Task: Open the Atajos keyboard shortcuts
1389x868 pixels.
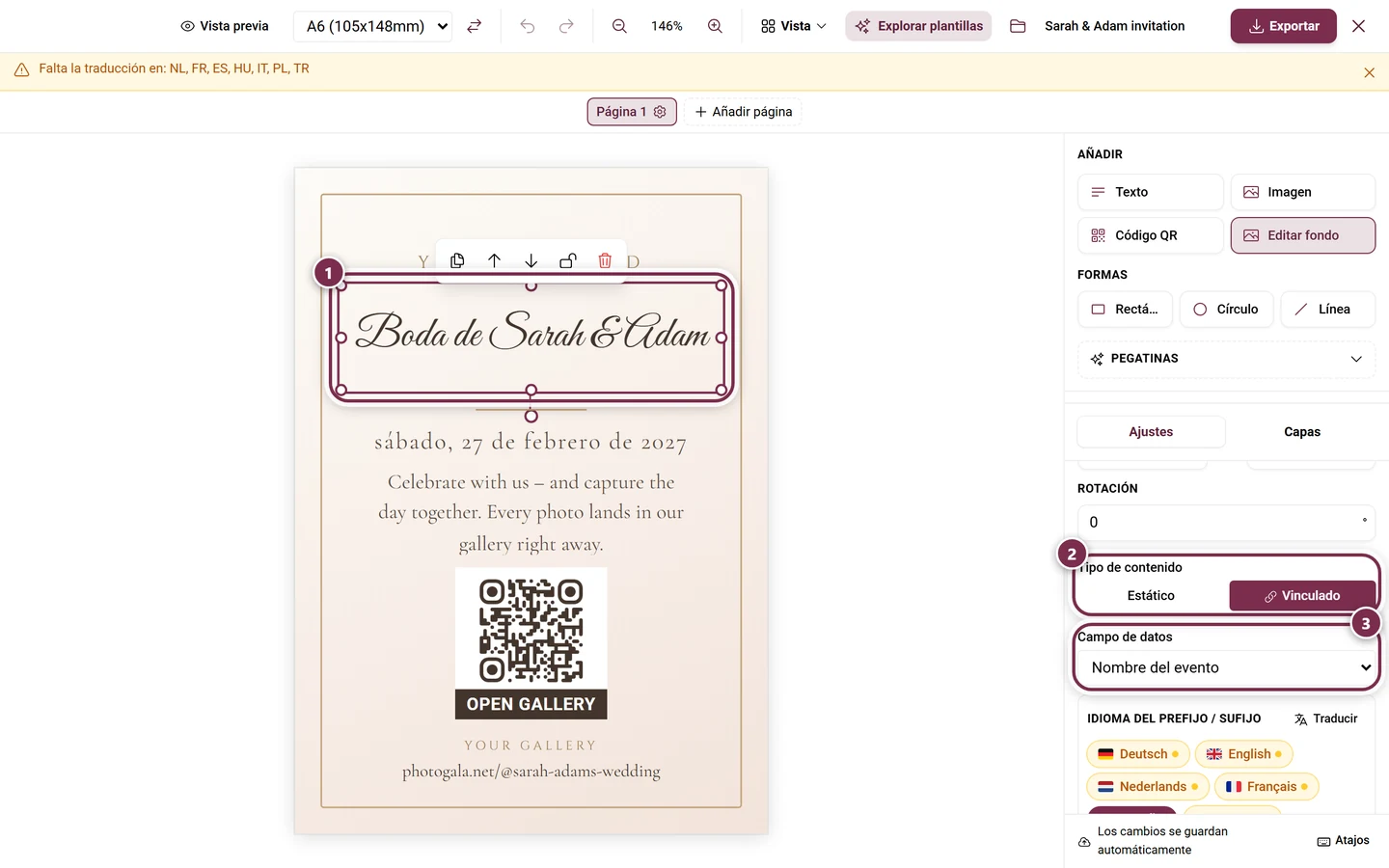Action: (1343, 841)
